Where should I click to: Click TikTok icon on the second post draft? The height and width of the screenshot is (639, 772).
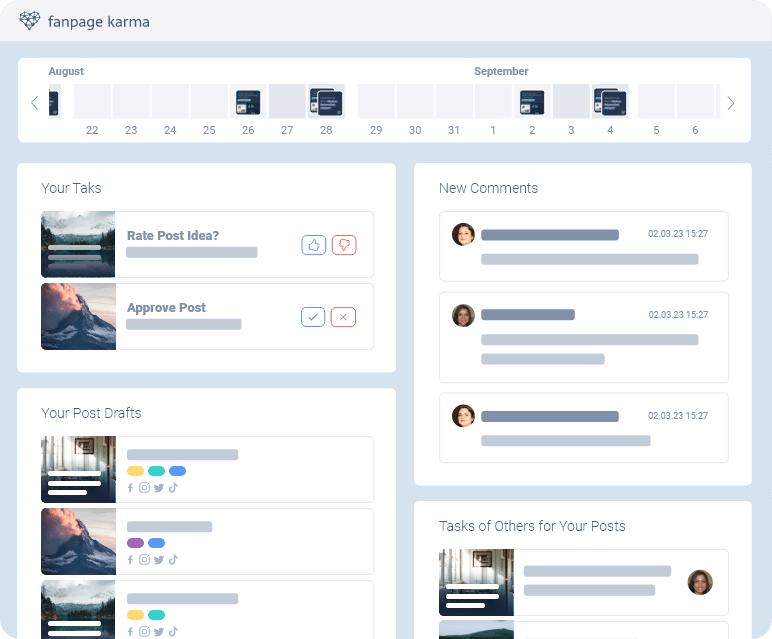tap(172, 560)
